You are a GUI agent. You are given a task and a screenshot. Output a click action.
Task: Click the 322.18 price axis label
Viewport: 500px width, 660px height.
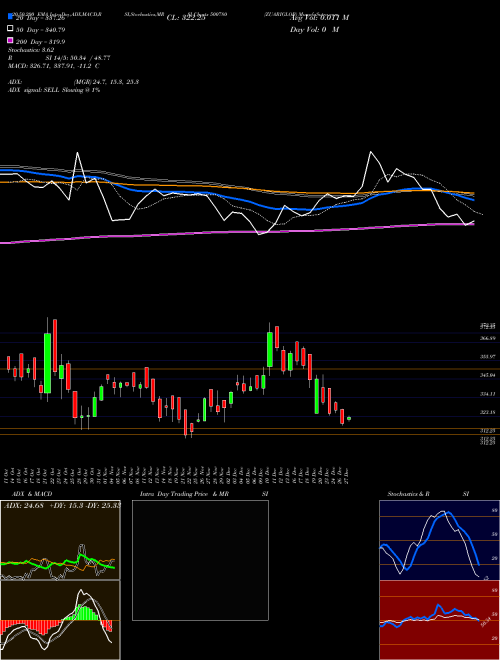(488, 412)
